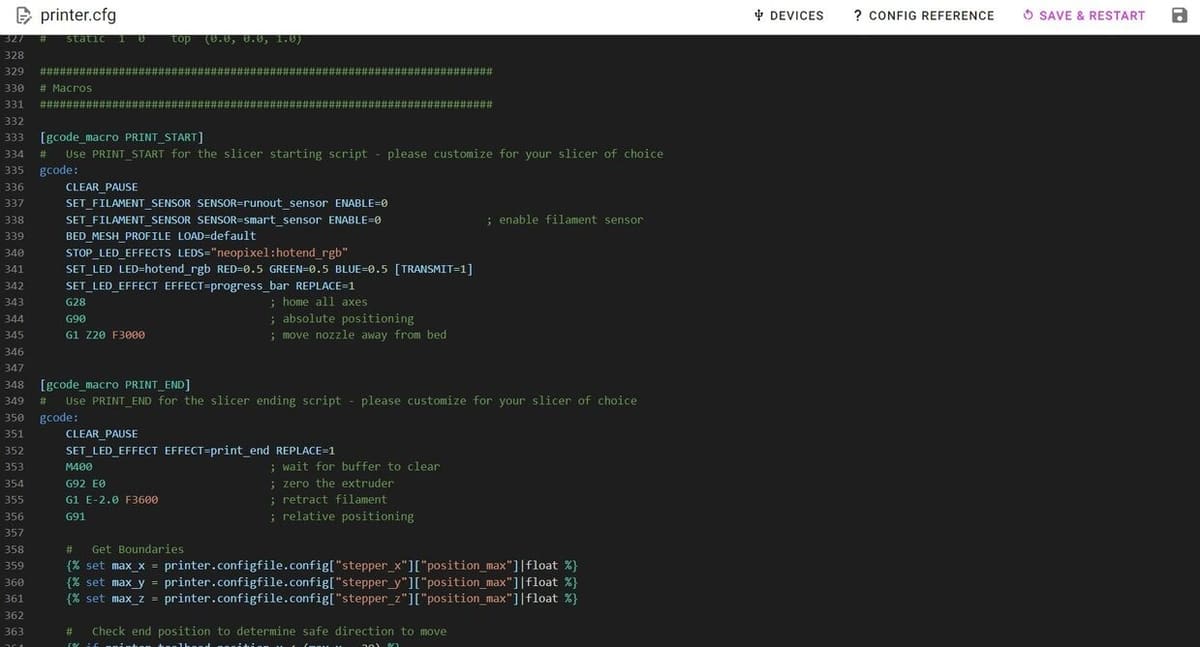Screen dimensions: 1200x647
Task: Click the 'set max_z' template line
Action: tap(321, 598)
